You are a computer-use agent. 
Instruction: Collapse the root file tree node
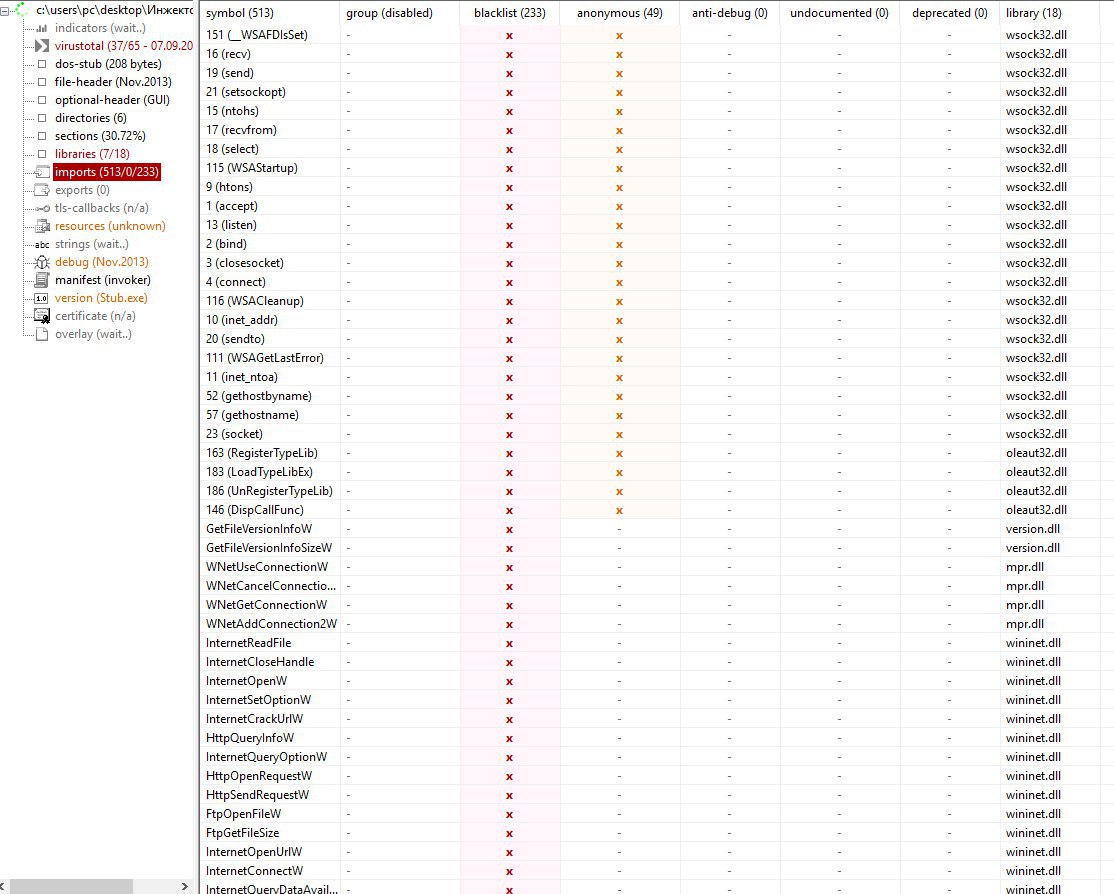click(x=4, y=11)
